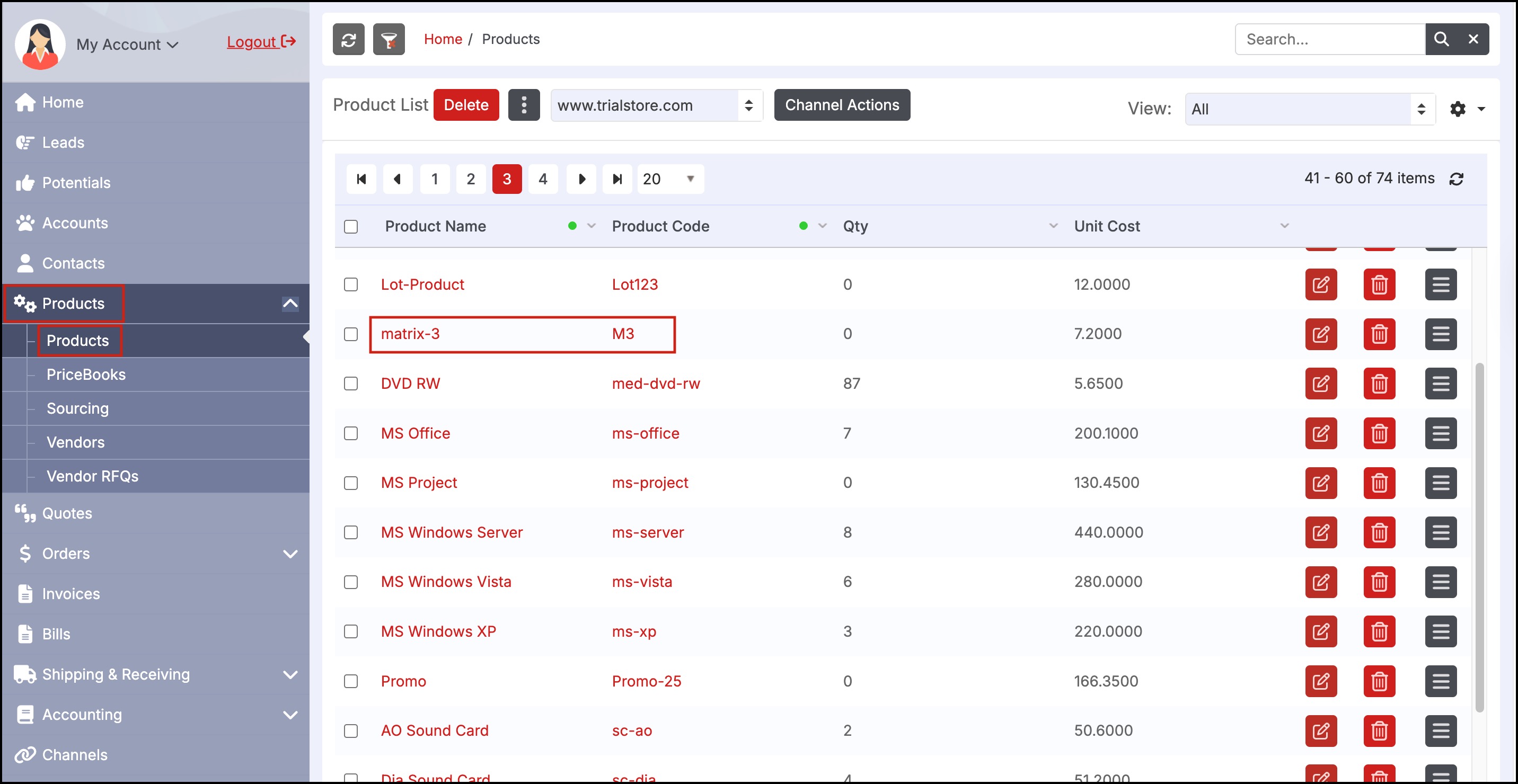
Task: Click into the Search input field
Action: point(1329,40)
